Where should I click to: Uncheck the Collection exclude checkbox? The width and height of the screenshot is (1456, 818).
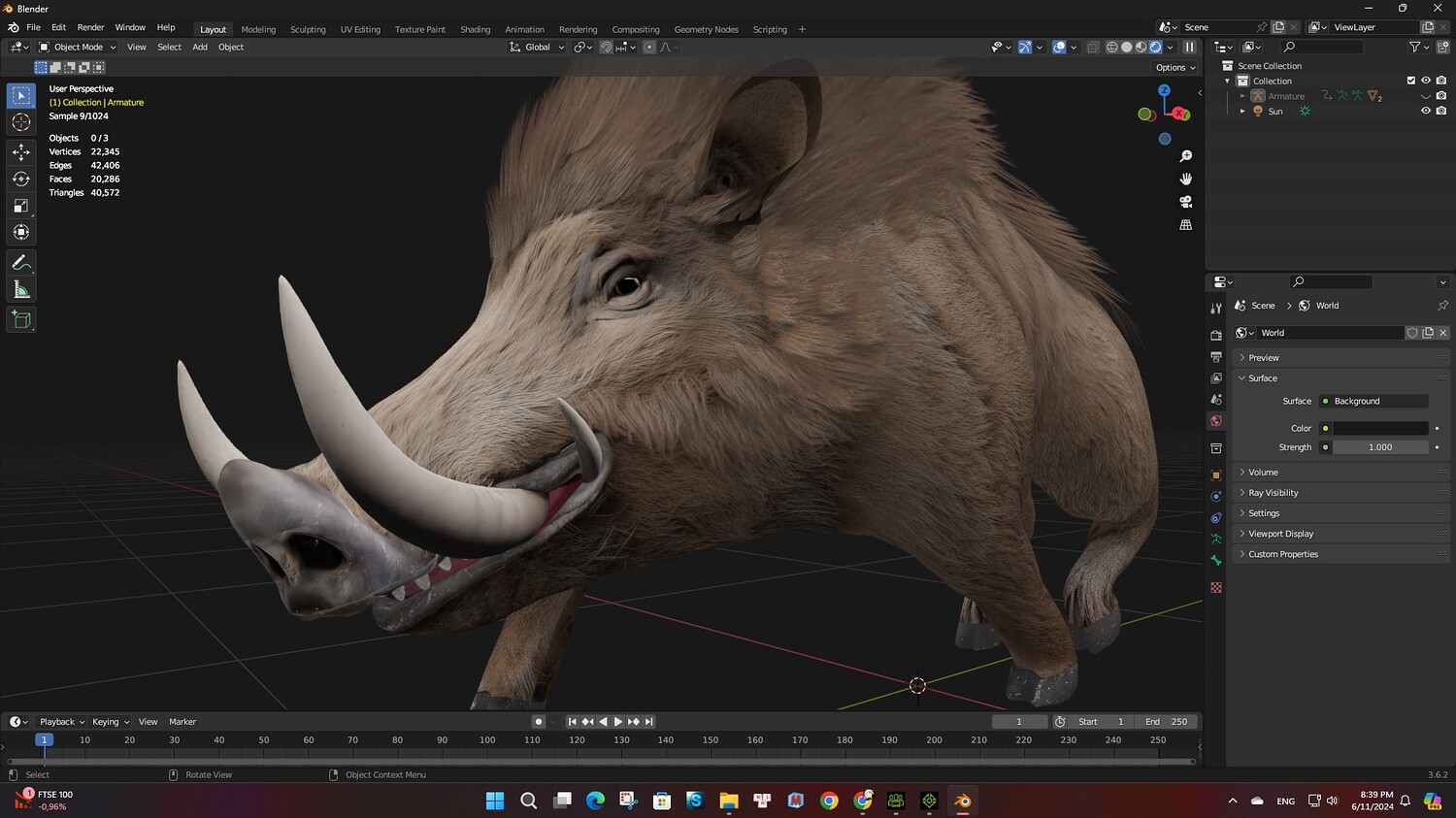(x=1410, y=81)
